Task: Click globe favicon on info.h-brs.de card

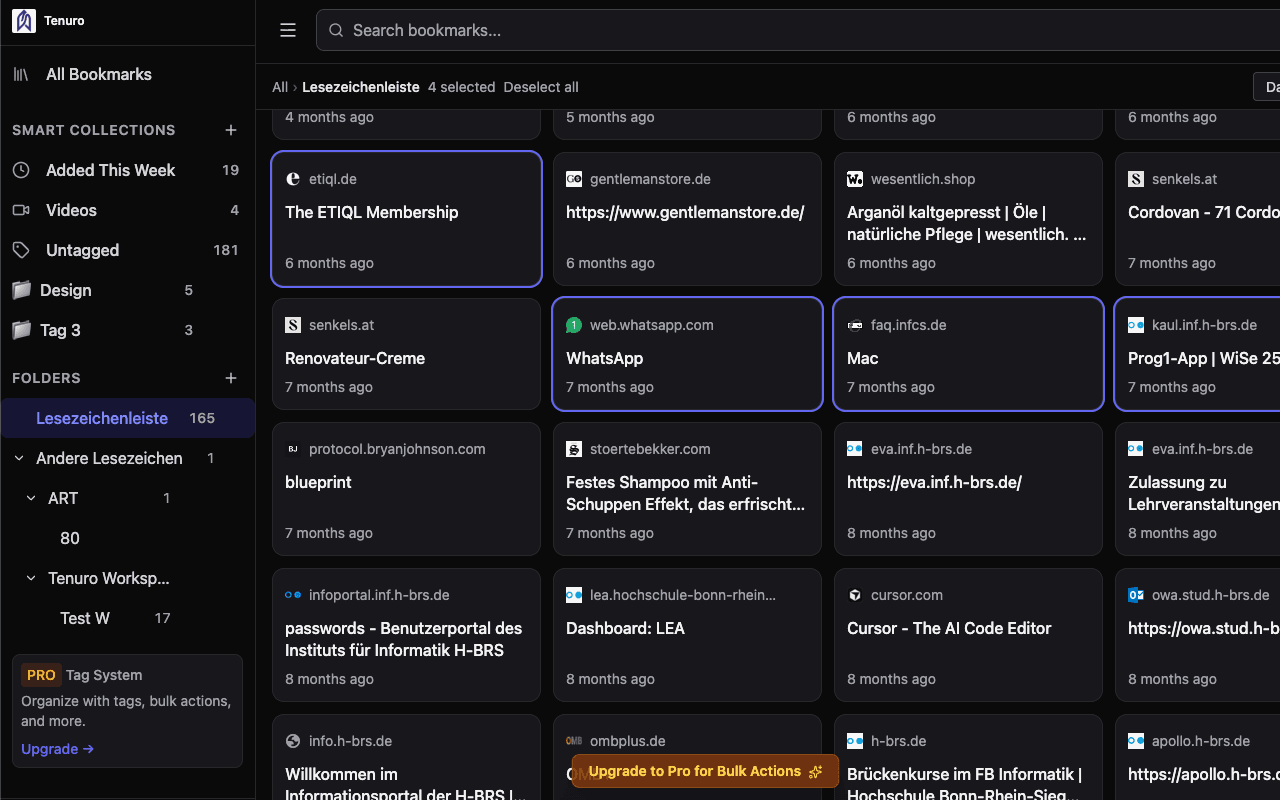Action: [293, 741]
